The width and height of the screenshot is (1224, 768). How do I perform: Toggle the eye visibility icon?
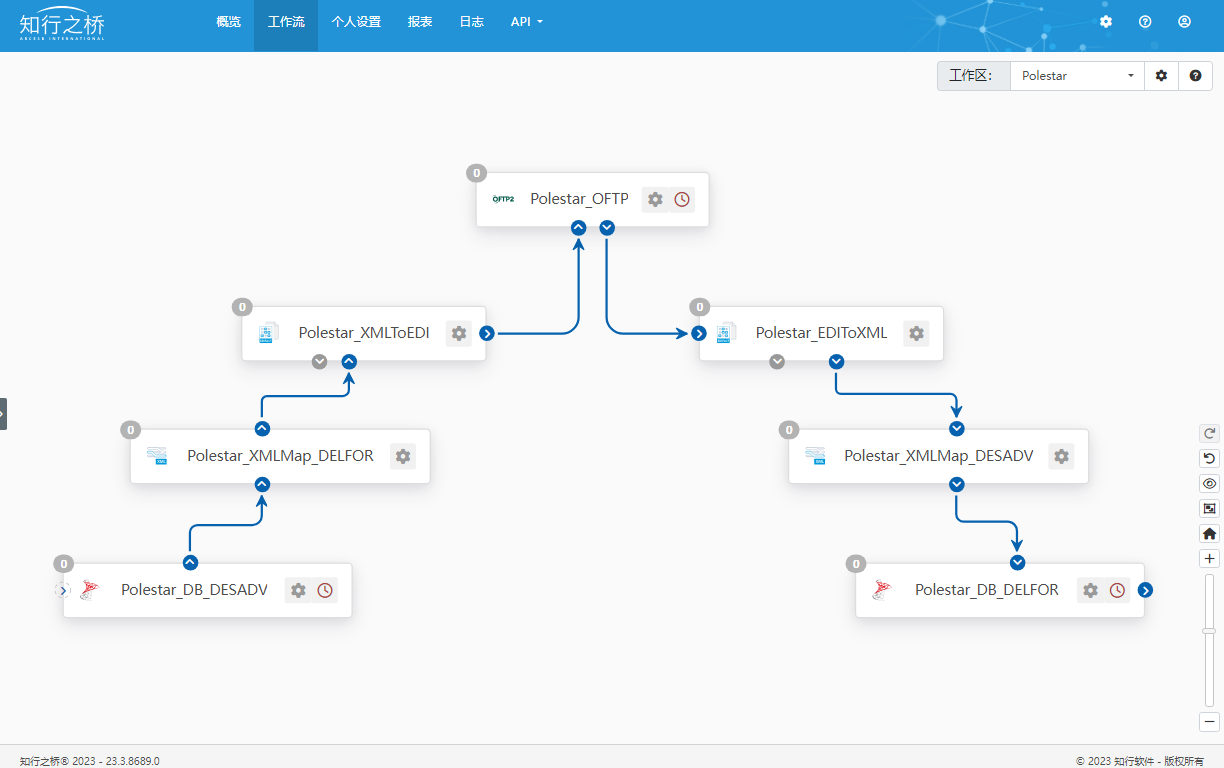point(1210,483)
